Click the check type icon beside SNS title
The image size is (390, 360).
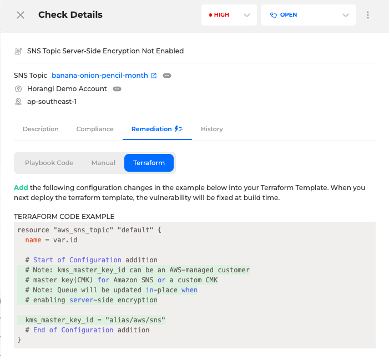pos(18,51)
